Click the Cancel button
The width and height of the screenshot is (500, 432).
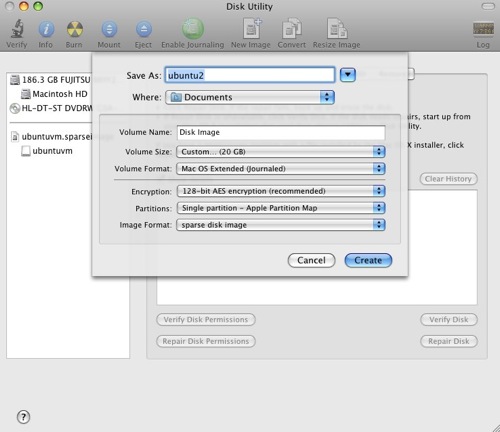click(x=311, y=260)
